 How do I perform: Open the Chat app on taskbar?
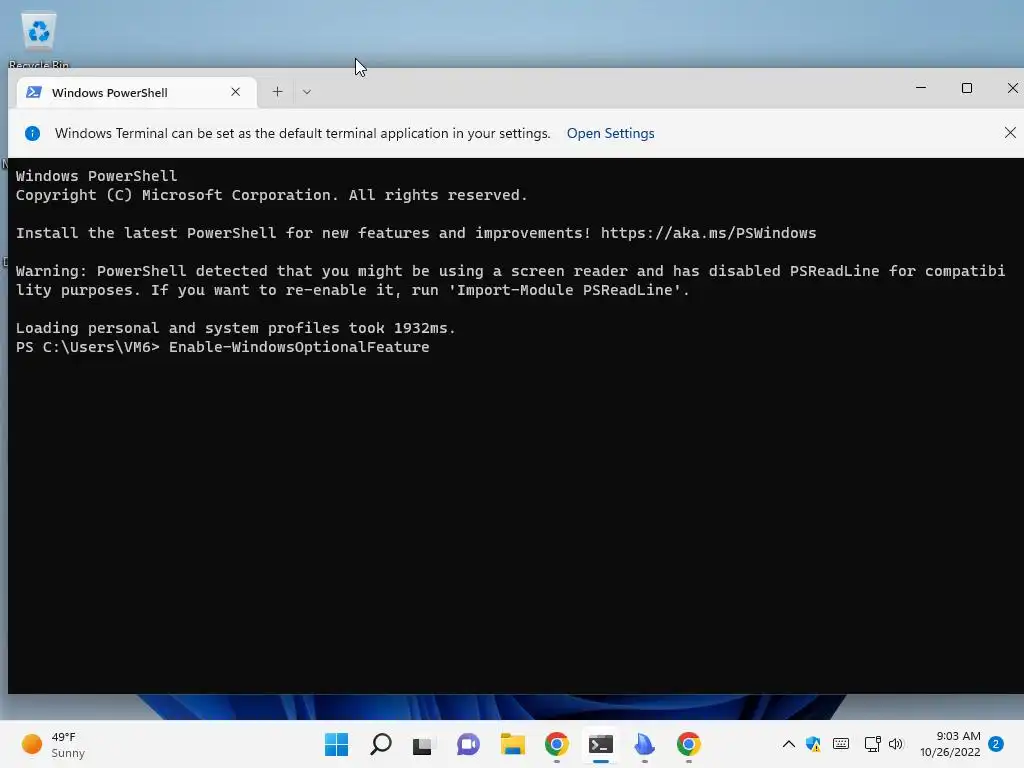coord(468,744)
